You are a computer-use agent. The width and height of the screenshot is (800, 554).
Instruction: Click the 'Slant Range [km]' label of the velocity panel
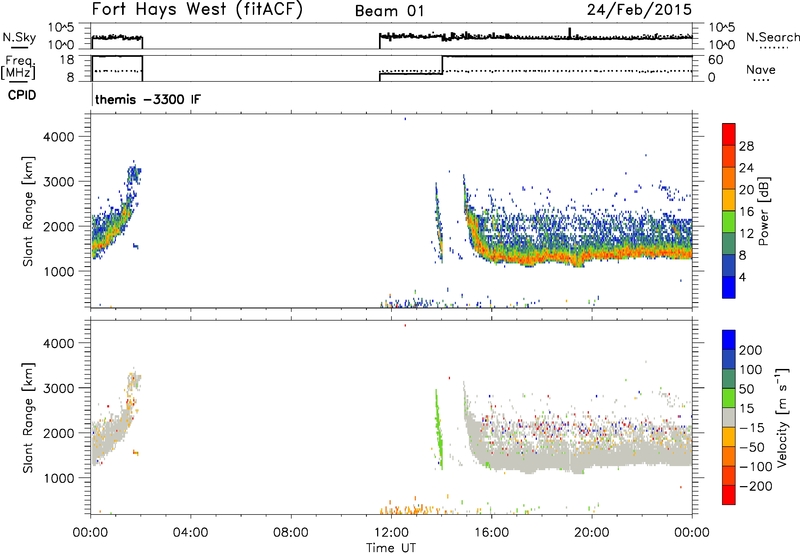pyautogui.click(x=28, y=418)
